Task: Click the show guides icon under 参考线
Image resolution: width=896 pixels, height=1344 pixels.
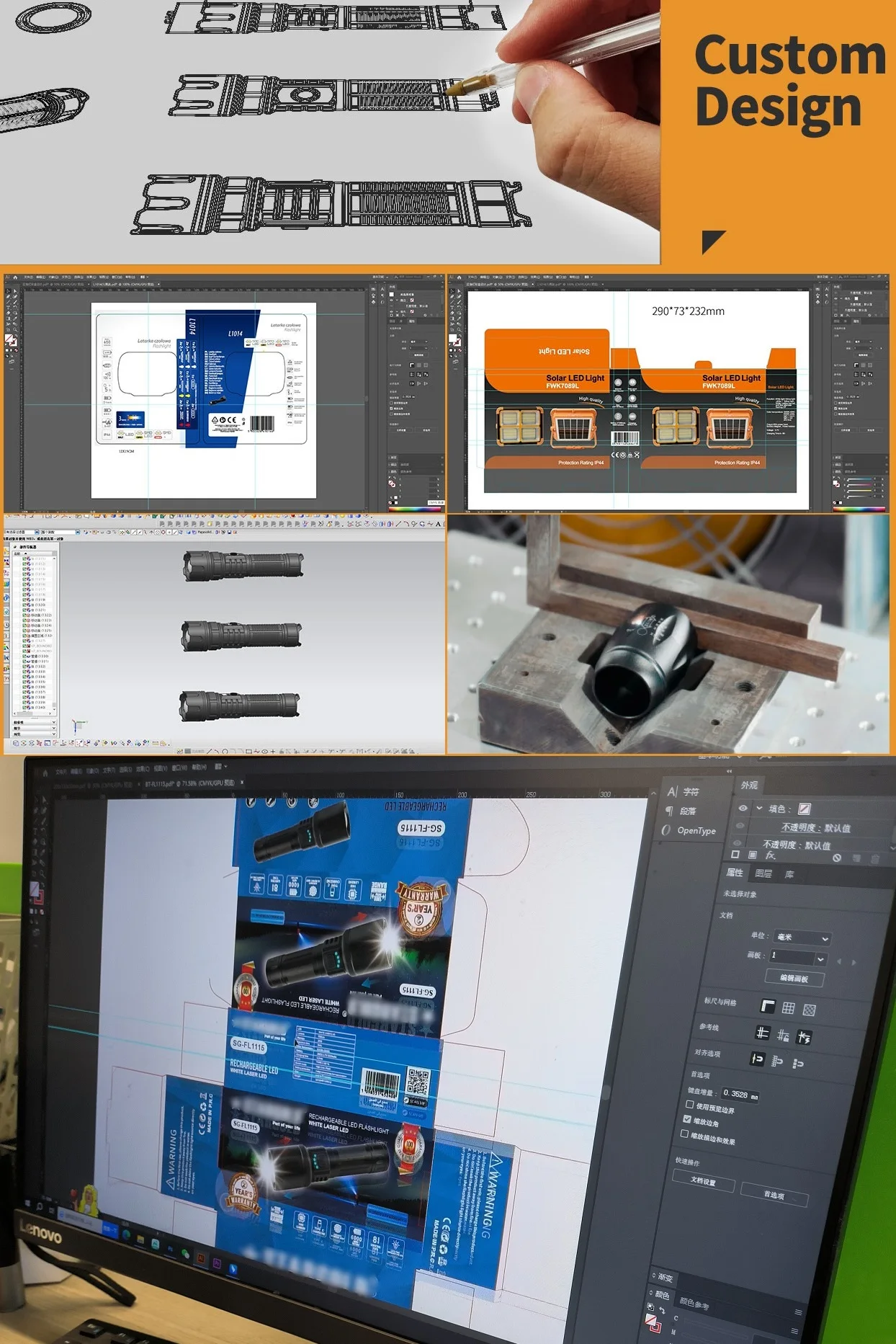Action: (762, 1033)
